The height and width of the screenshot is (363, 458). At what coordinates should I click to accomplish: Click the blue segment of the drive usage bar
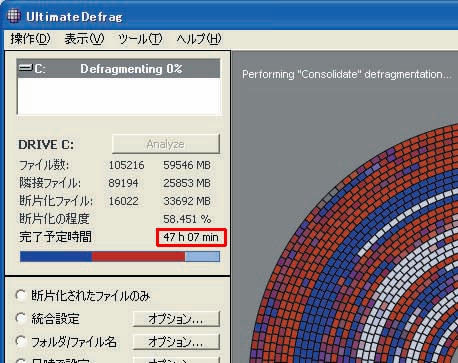[x=56, y=256]
